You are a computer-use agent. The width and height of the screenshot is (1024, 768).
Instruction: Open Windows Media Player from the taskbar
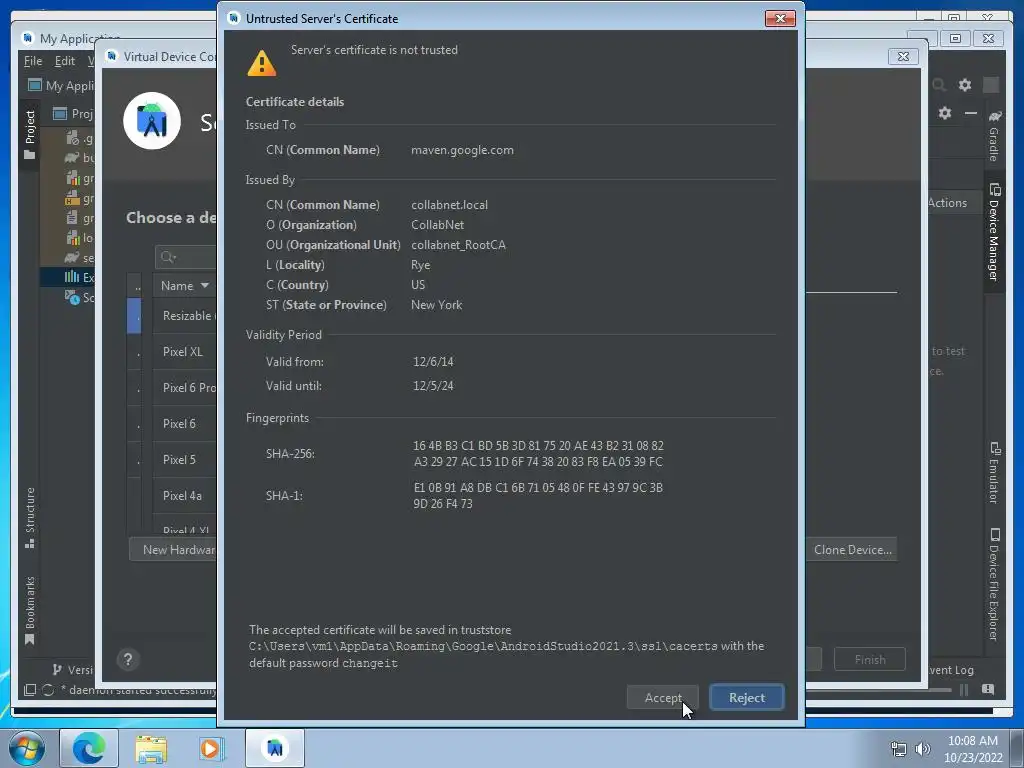212,748
